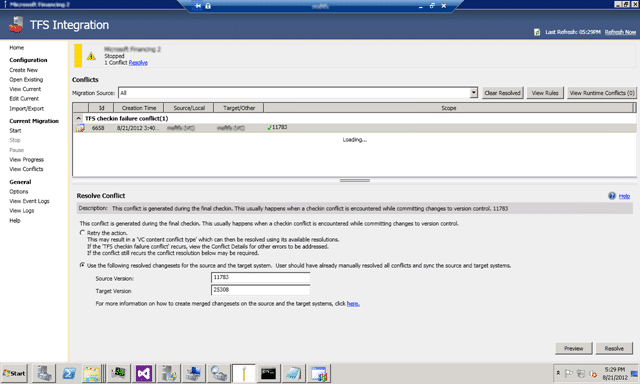Screen dimensions: 640x384
Task: Open the Command Prompt taskbar icon
Action: coord(269,373)
